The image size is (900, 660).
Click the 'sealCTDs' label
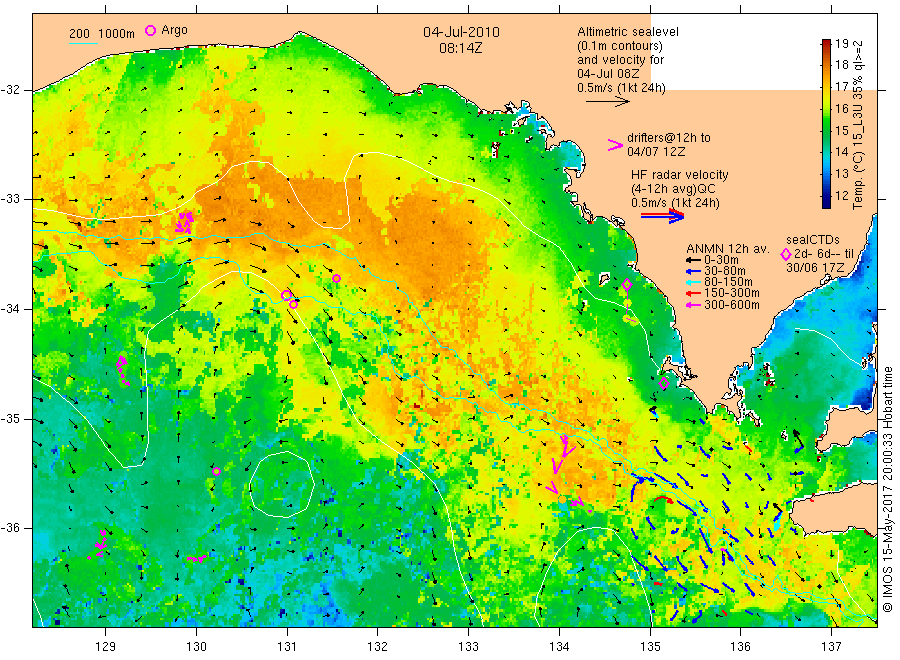pos(812,240)
